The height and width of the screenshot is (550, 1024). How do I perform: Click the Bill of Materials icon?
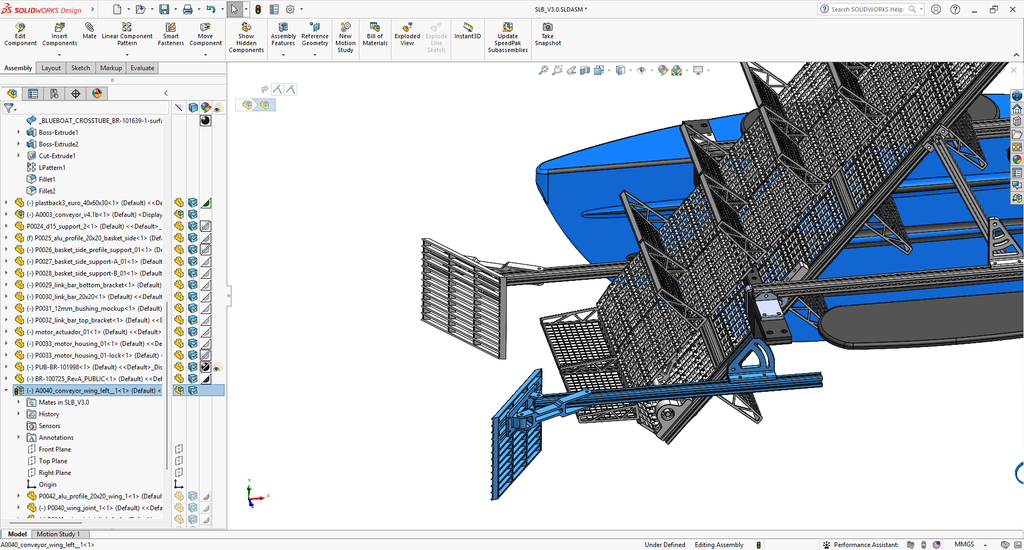point(375,34)
